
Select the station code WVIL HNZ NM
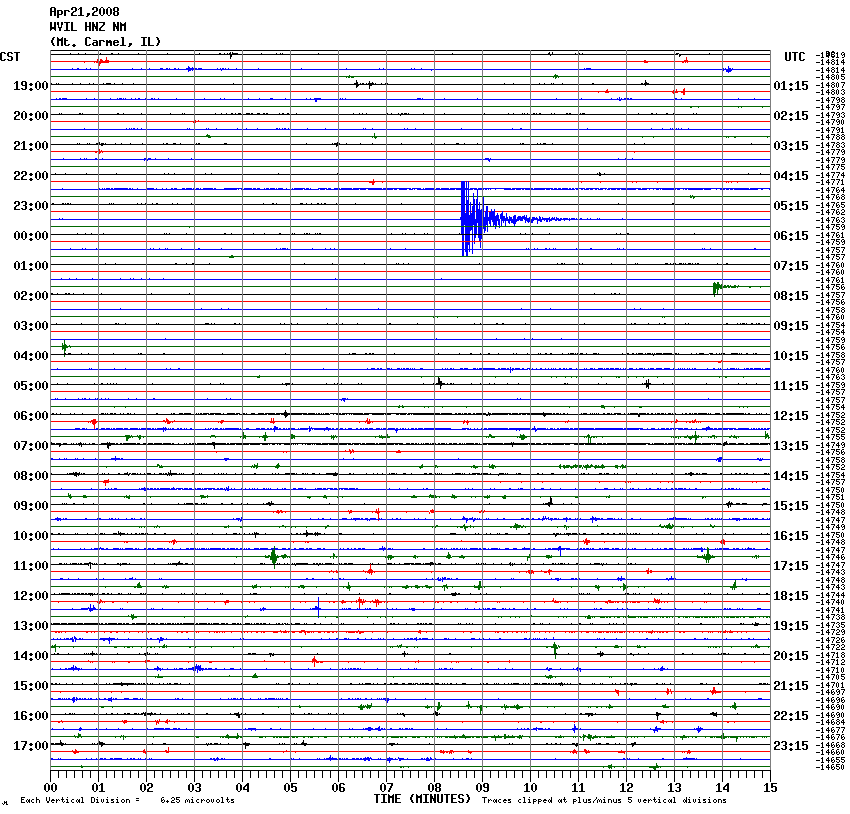88,27
